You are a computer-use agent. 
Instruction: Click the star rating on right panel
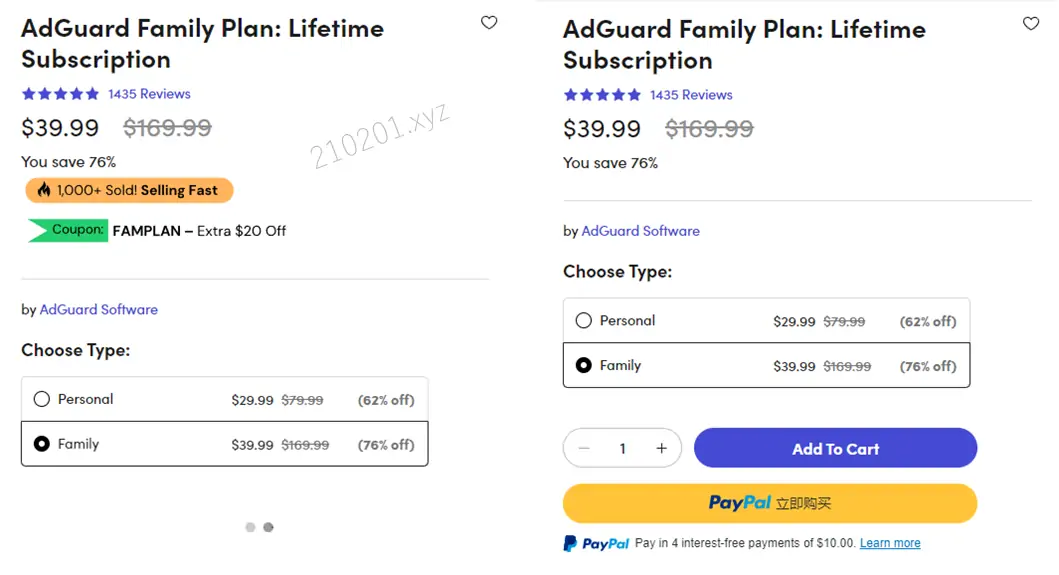point(602,95)
